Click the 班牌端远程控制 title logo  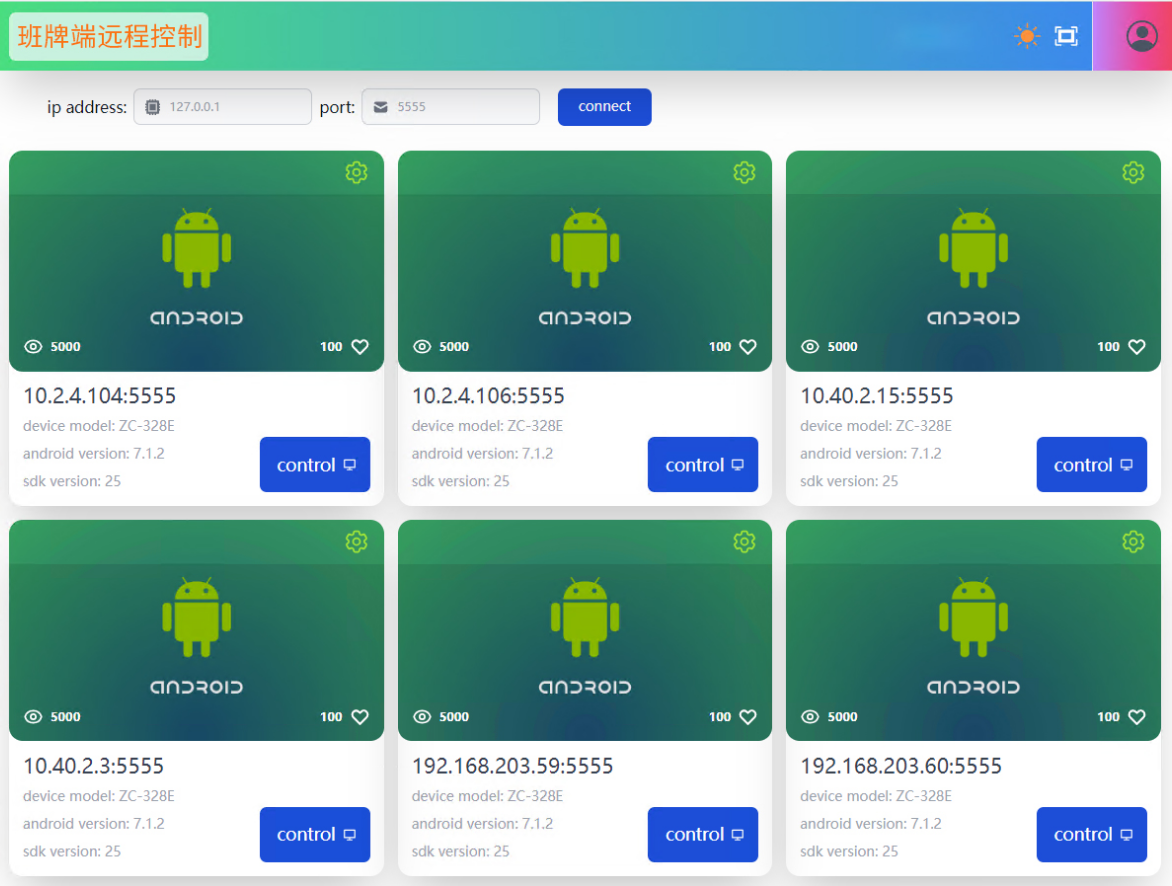pyautogui.click(x=110, y=37)
